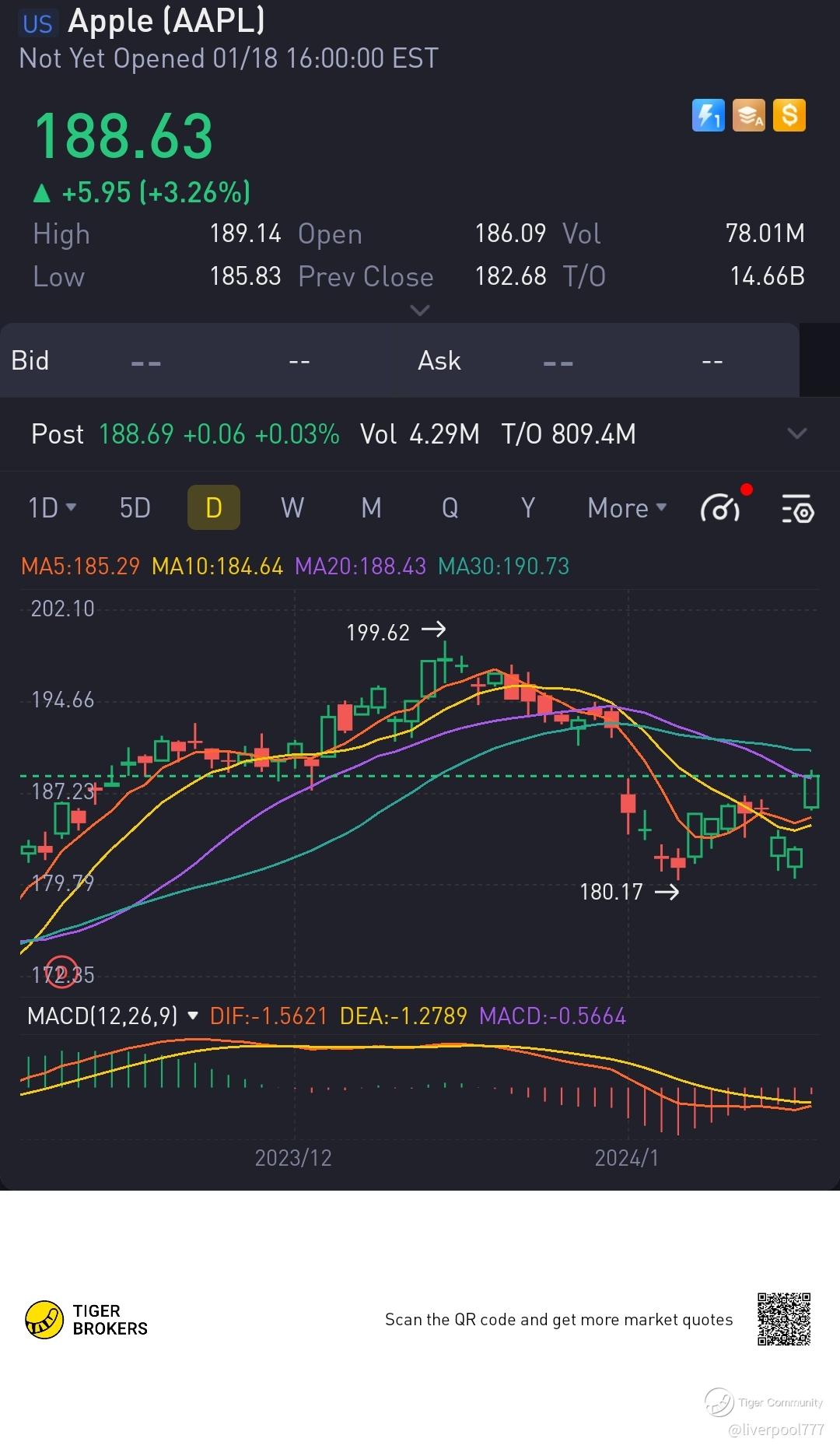Tap the blue lightning bolt icon
This screenshot has width=840, height=1449.
[708, 116]
